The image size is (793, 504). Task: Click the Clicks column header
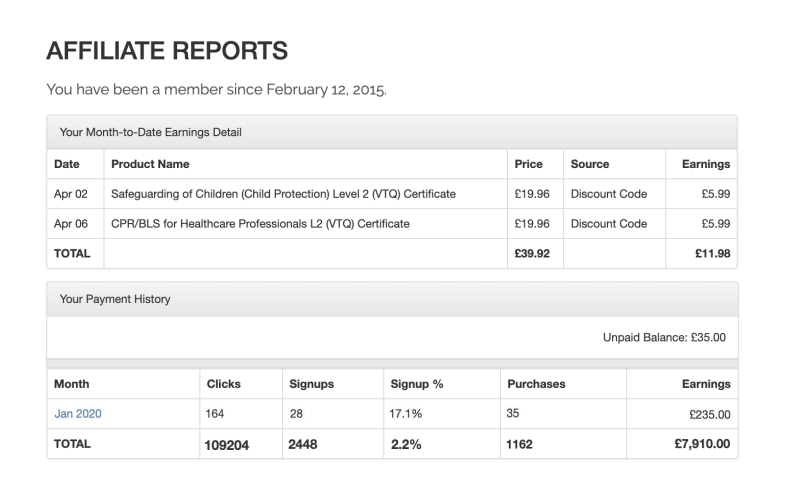(x=223, y=384)
